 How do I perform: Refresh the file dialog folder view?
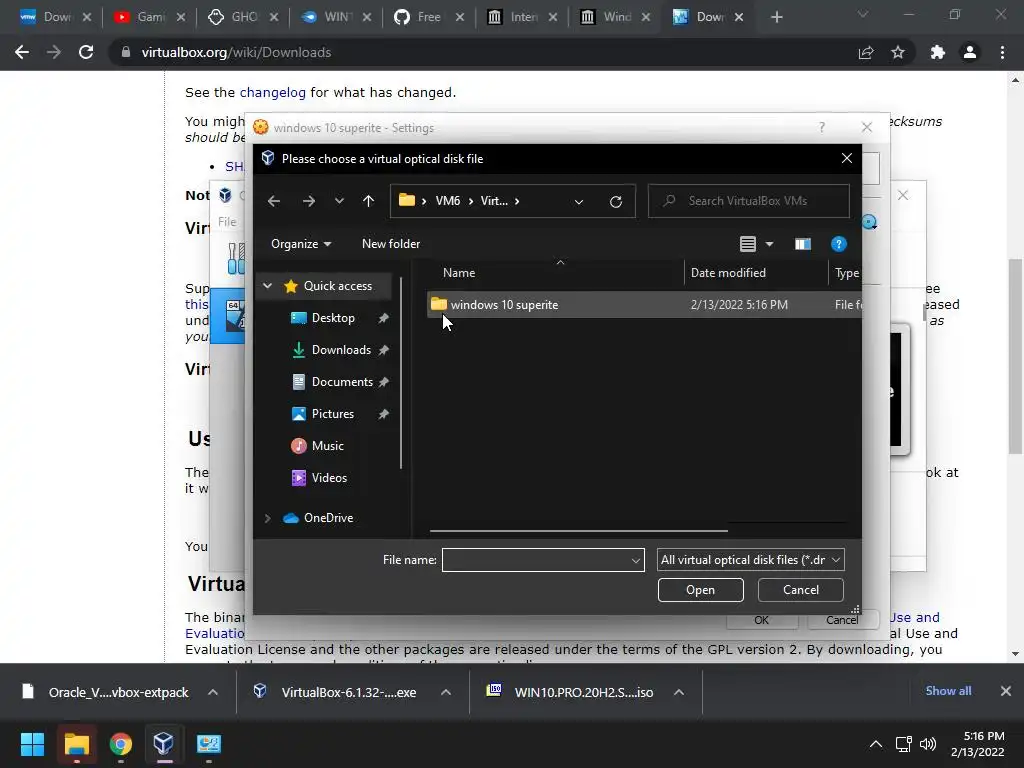616,202
